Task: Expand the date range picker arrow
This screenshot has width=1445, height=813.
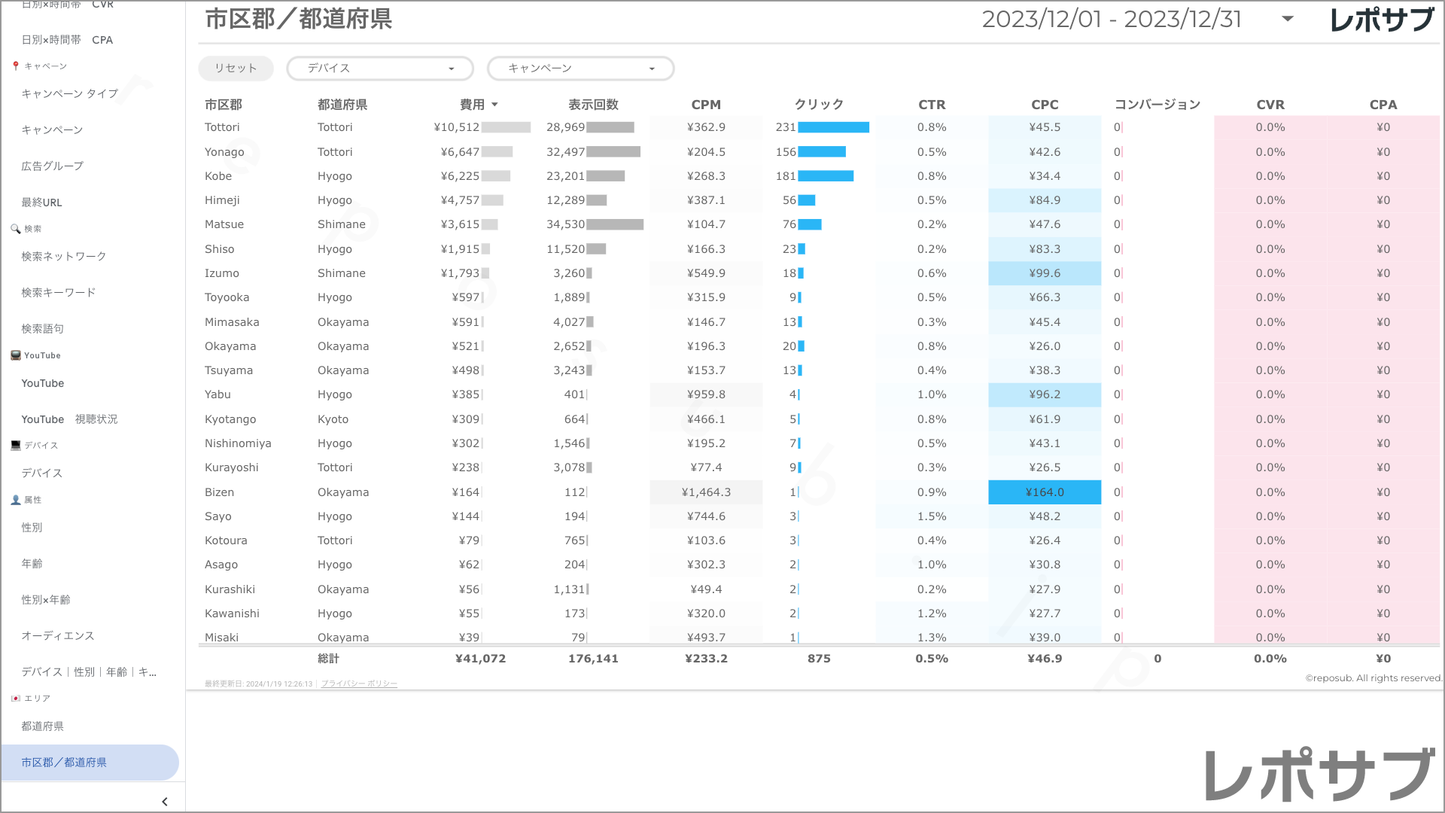Action: (1288, 19)
